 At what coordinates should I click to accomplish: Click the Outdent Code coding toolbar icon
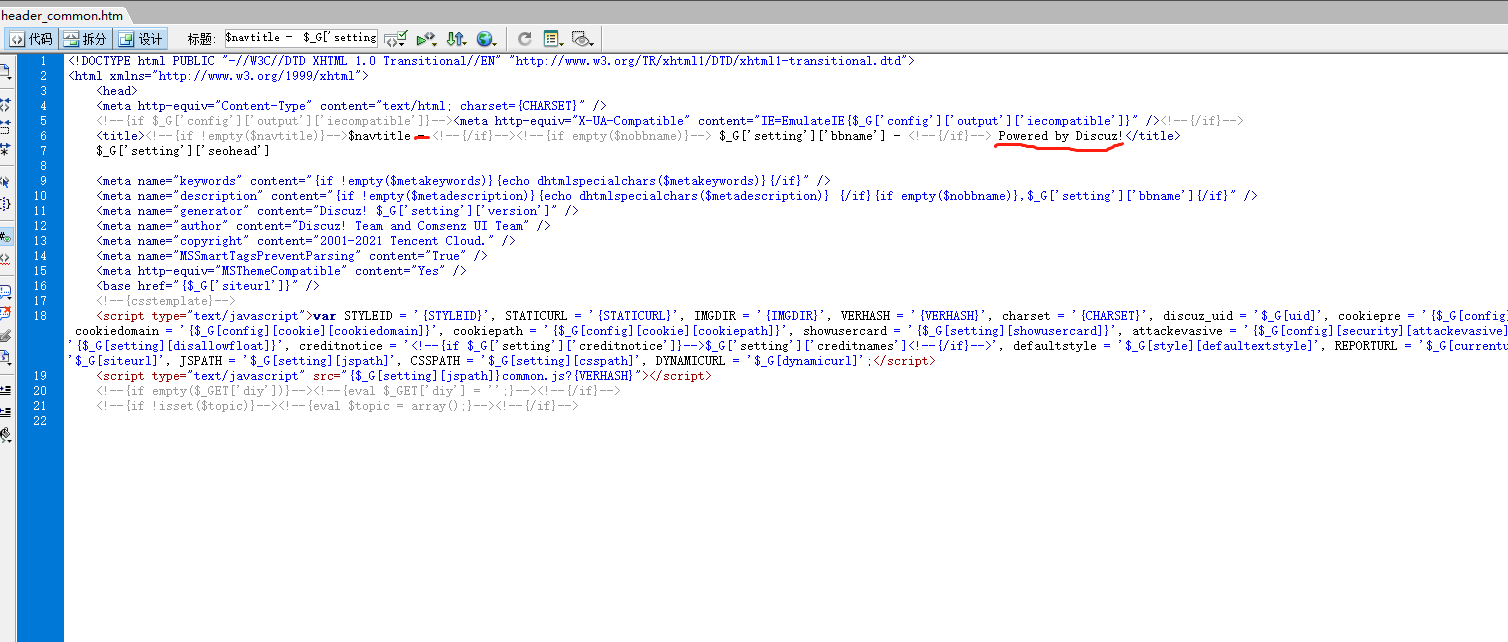(6, 412)
